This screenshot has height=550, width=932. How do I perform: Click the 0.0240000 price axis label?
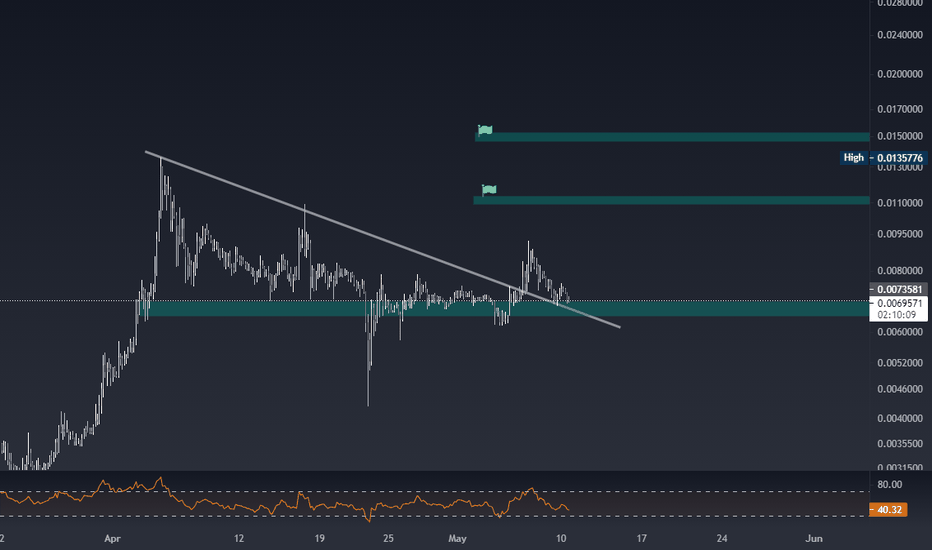point(899,35)
